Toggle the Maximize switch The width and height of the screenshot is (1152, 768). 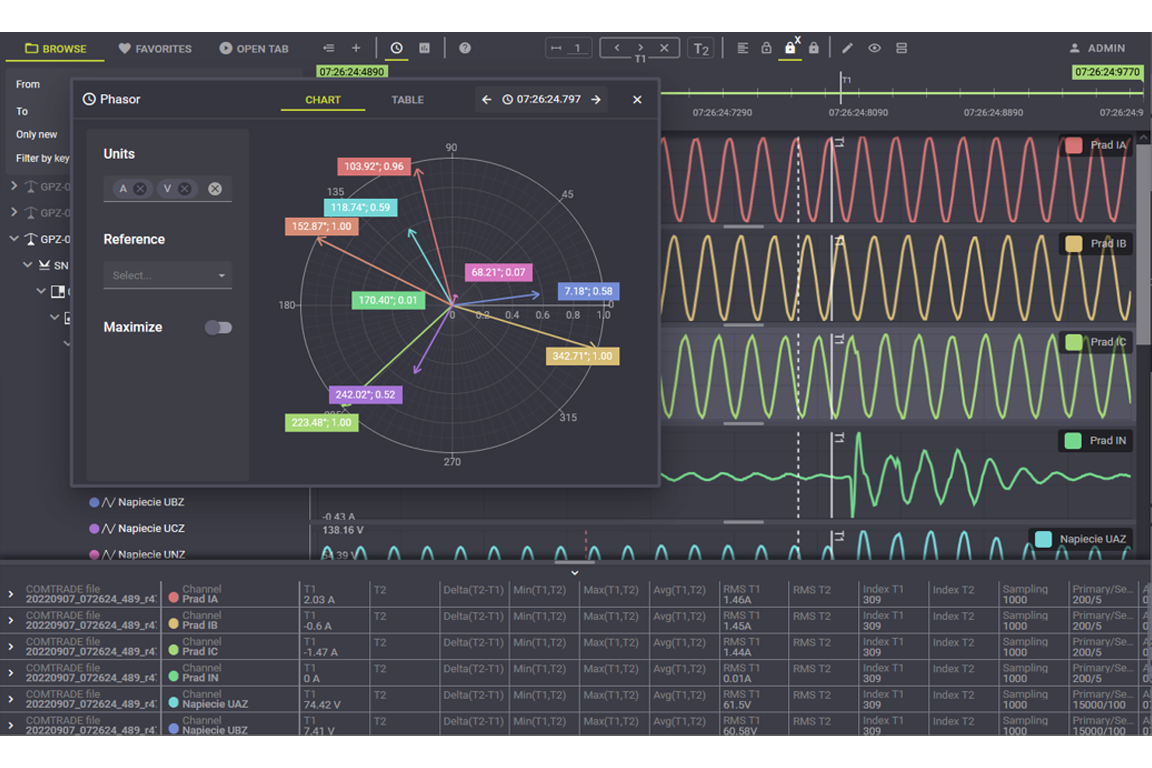tap(218, 328)
